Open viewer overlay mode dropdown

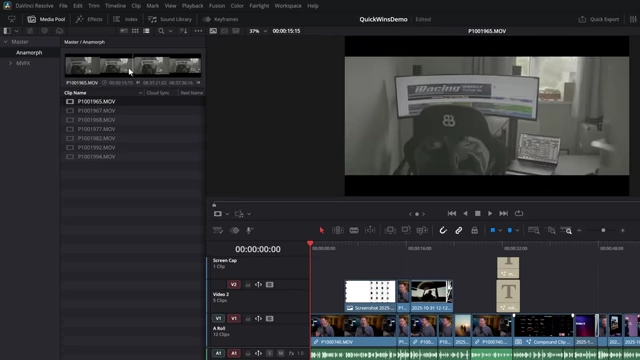pos(227,214)
